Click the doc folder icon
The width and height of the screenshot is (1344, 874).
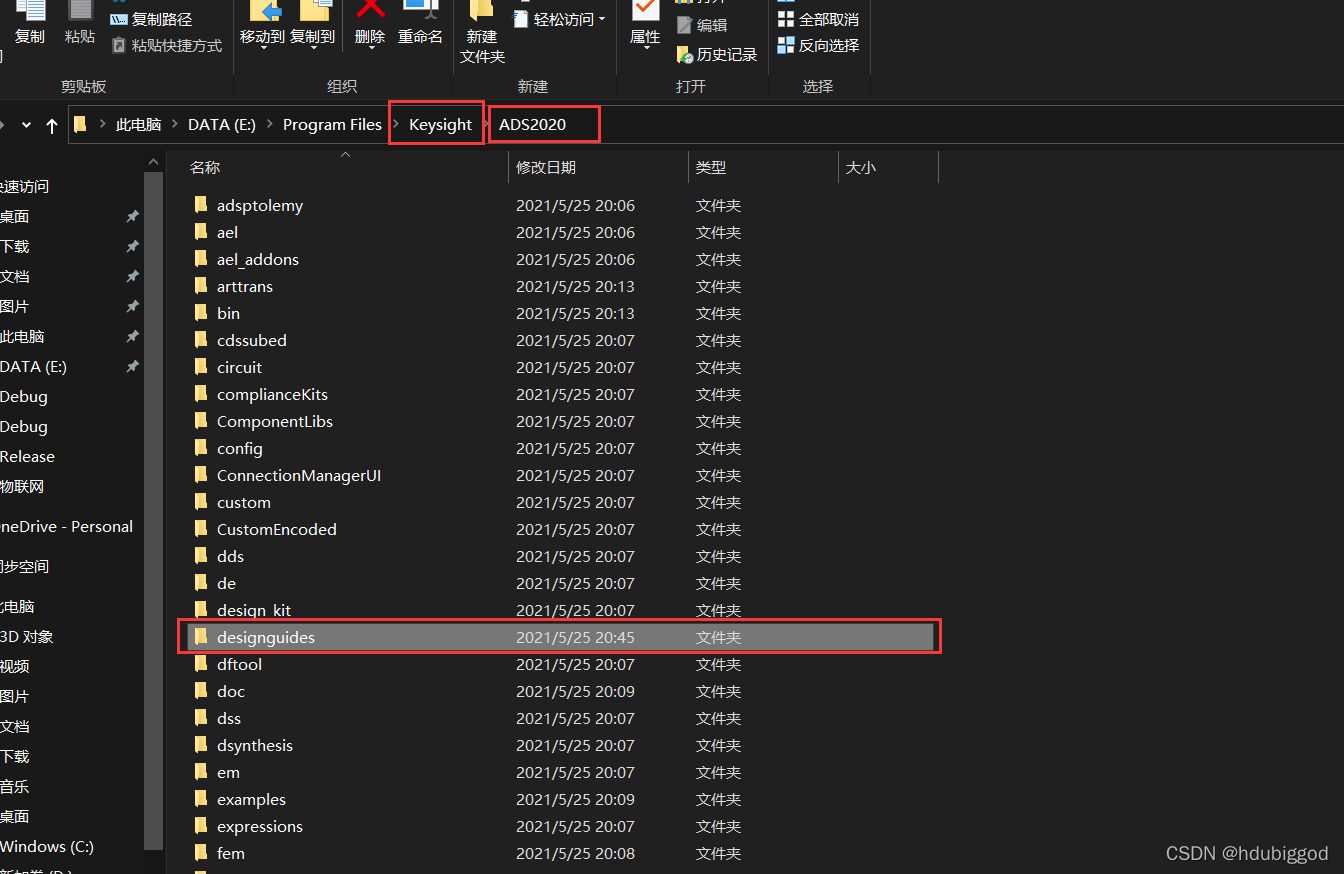tap(200, 691)
